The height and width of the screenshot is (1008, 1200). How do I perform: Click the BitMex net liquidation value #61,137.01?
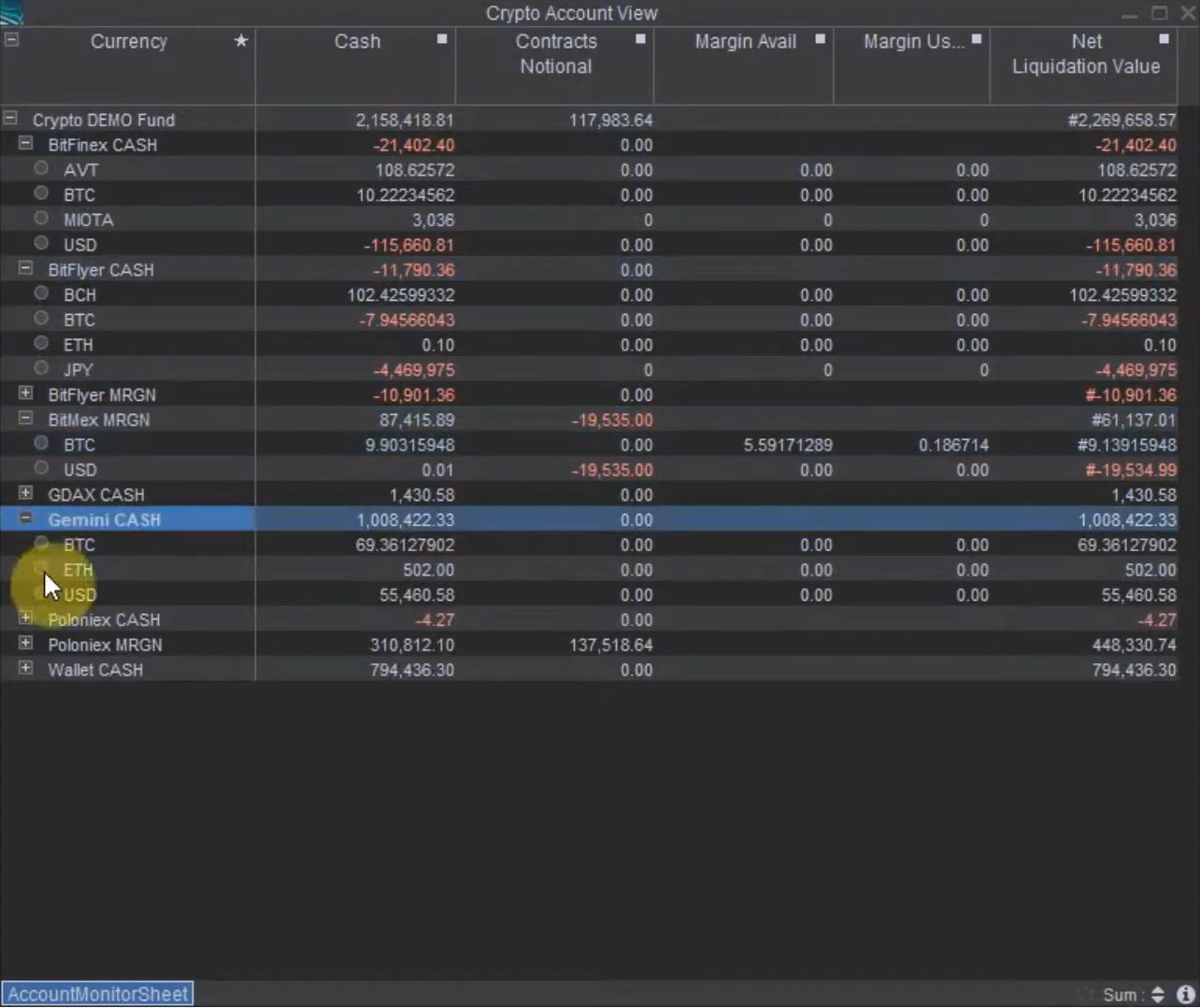[x=1134, y=419]
